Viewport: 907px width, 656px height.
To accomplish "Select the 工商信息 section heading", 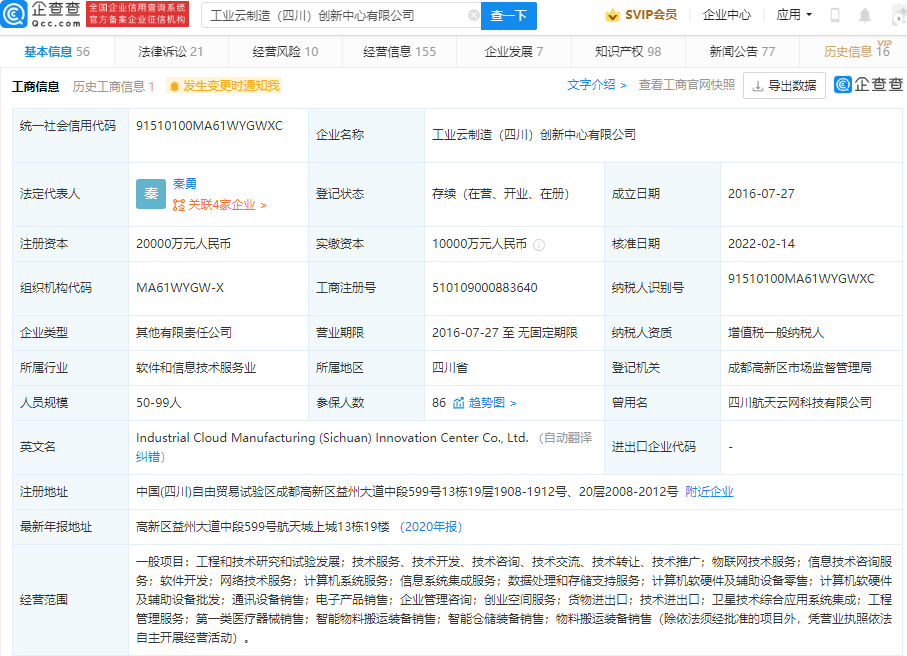I will 36,87.
